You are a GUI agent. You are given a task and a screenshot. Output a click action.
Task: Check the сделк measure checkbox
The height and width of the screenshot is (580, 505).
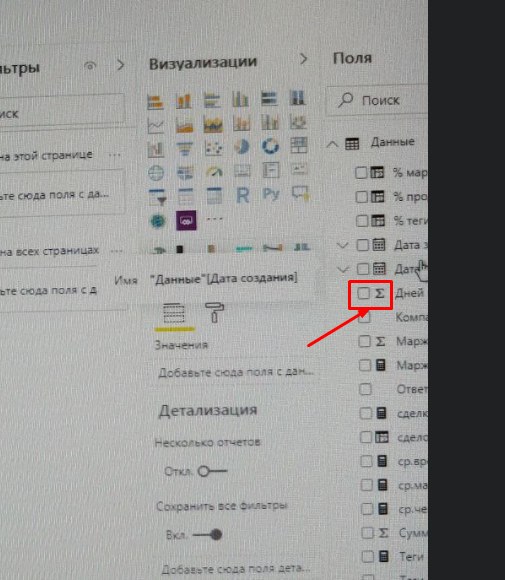tap(366, 413)
